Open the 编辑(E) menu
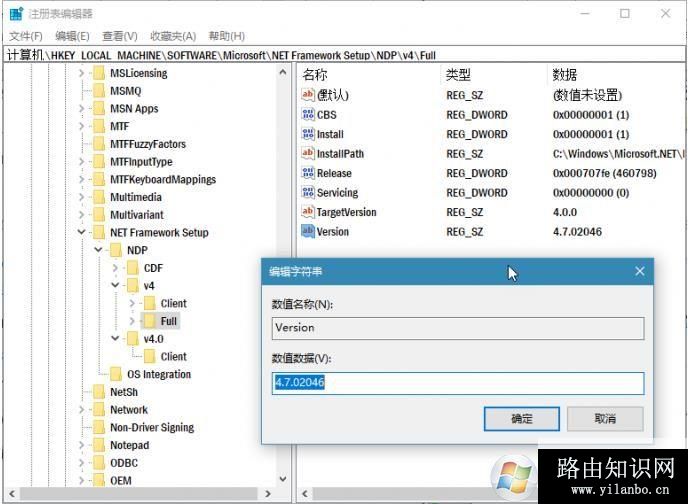 click(72, 36)
